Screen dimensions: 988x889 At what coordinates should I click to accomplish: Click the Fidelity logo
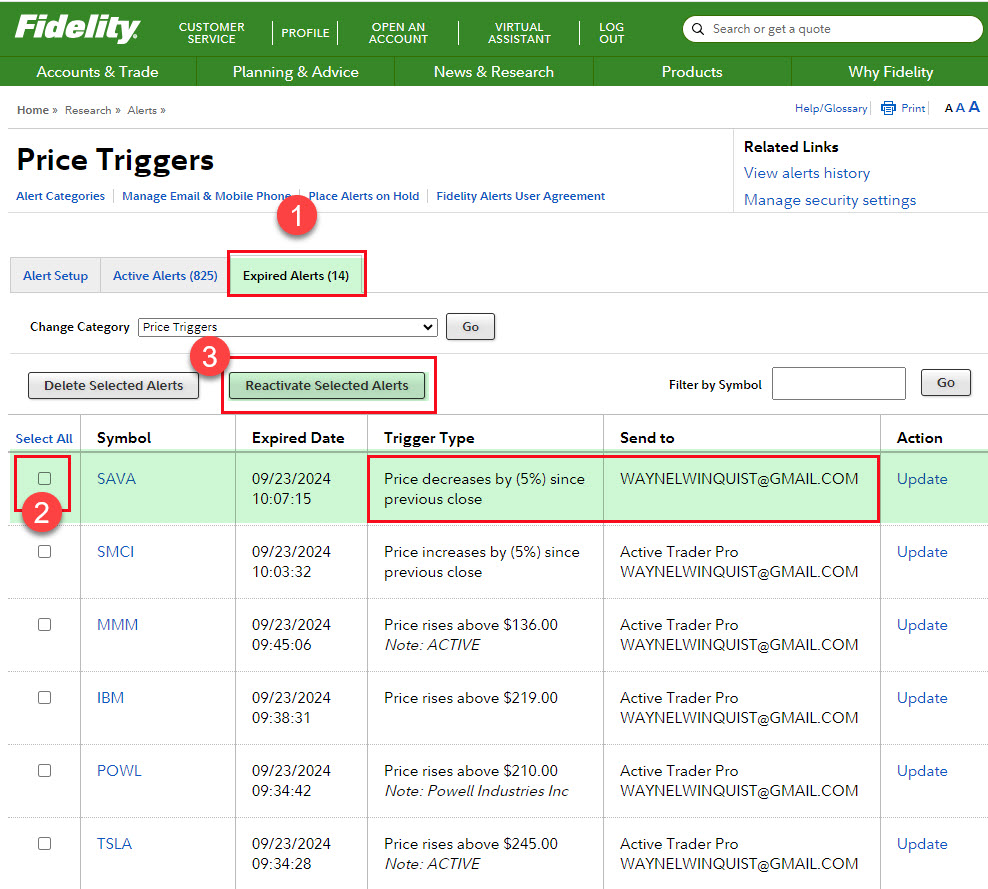pos(76,28)
